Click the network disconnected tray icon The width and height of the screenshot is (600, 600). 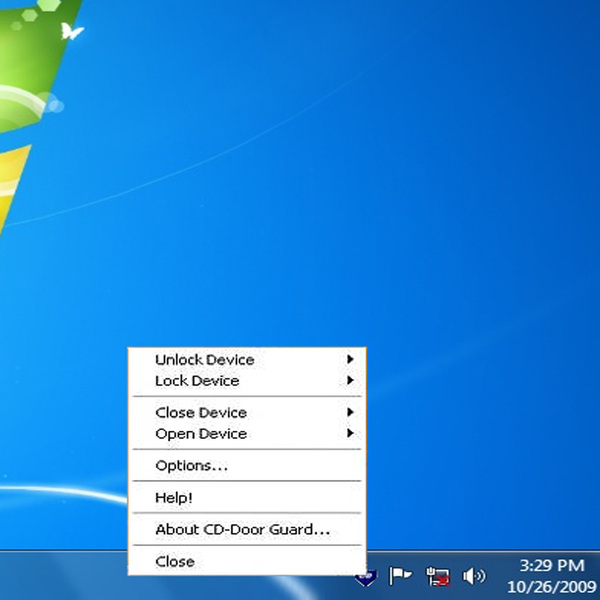coord(438,576)
